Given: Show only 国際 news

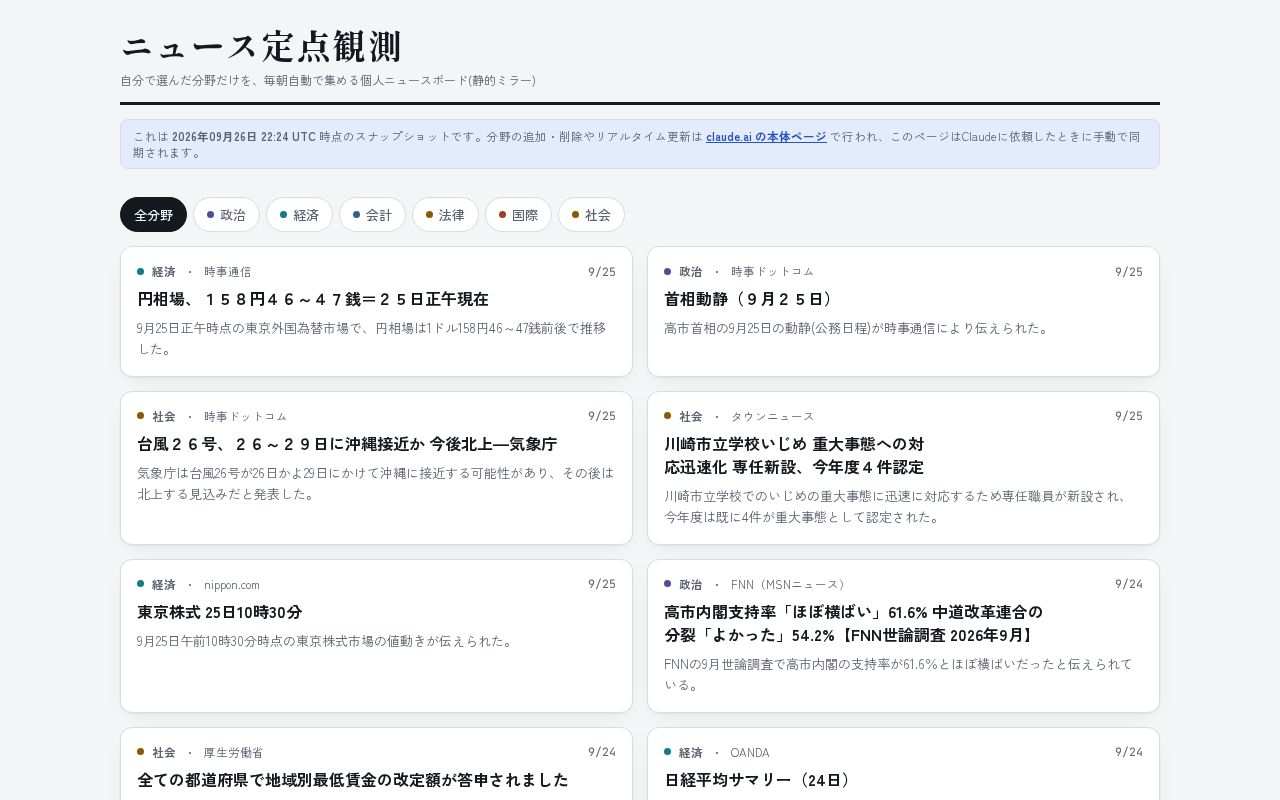Looking at the screenshot, I should tap(518, 215).
